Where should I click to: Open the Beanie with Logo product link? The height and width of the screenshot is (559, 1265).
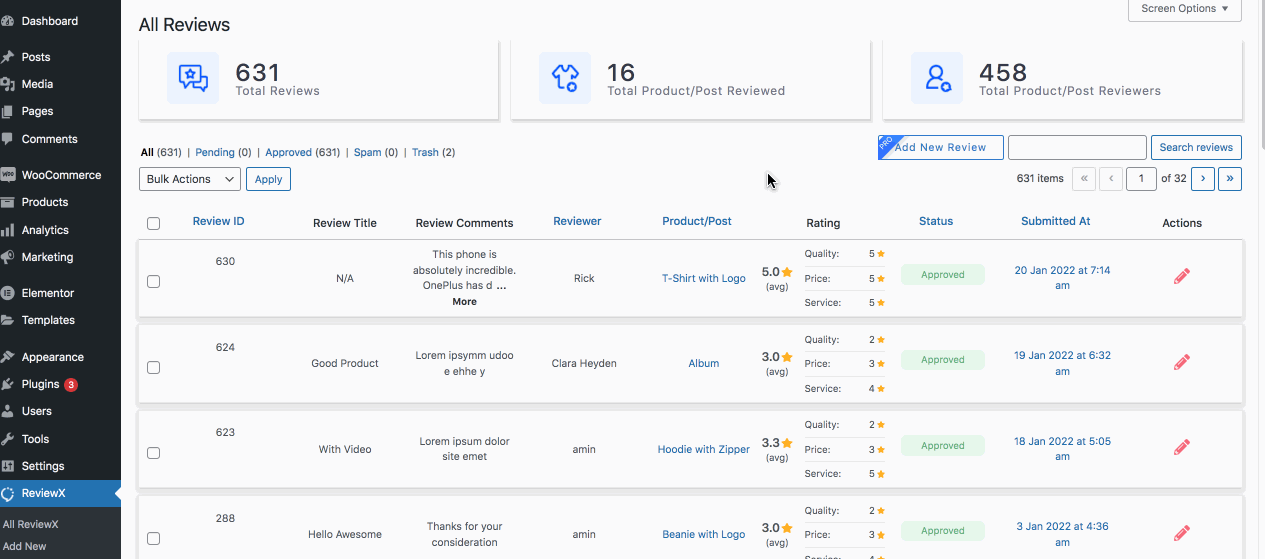coord(704,534)
